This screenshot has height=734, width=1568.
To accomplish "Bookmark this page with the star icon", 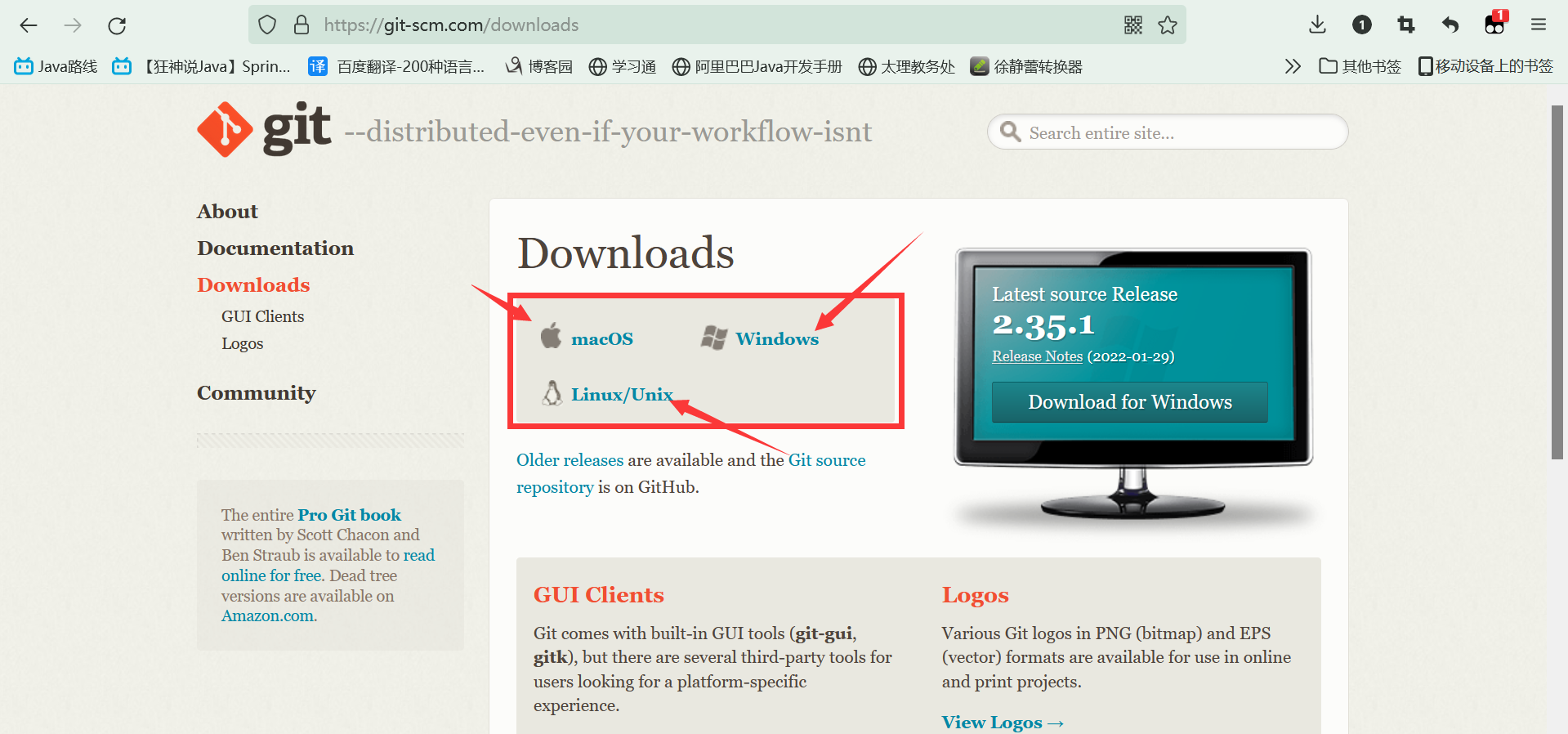I will (x=1168, y=25).
